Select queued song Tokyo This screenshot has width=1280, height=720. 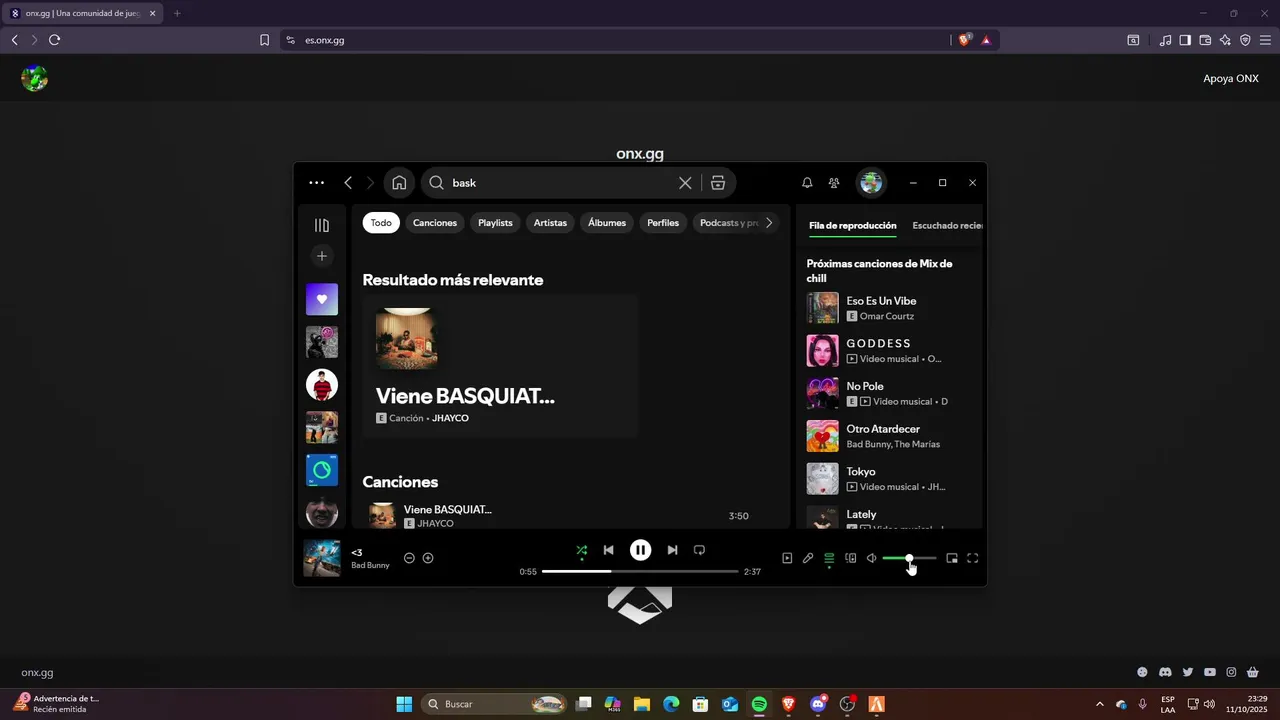tap(890, 479)
